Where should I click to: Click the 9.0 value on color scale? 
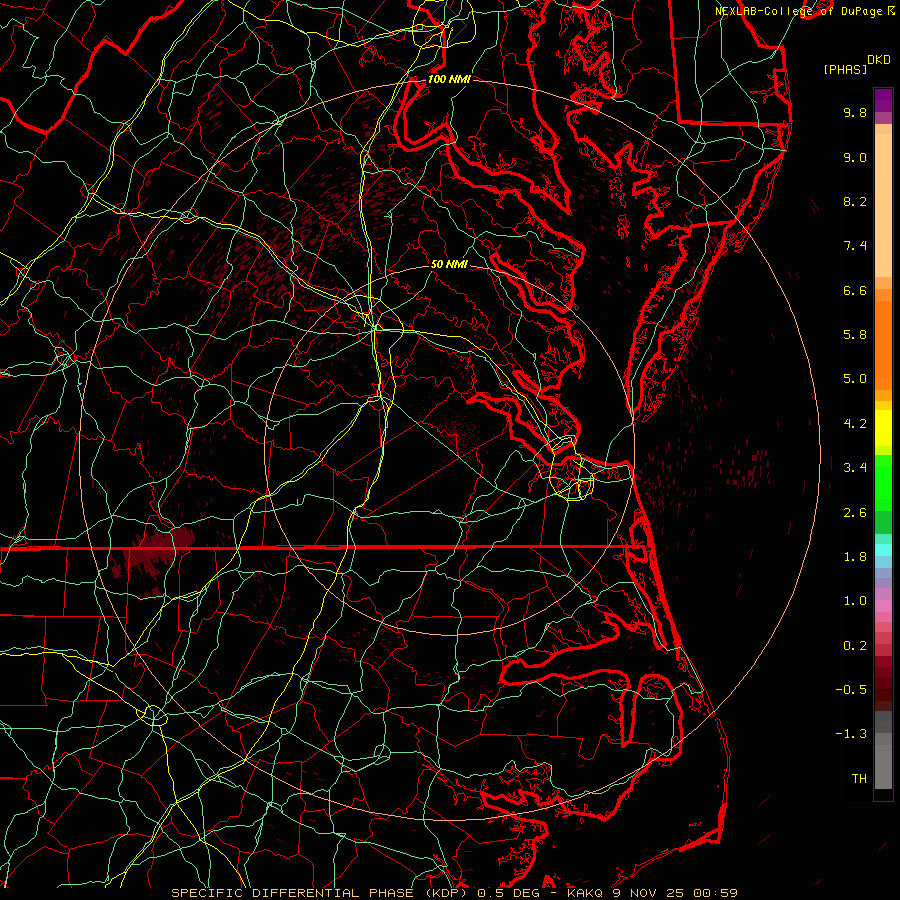pyautogui.click(x=855, y=157)
